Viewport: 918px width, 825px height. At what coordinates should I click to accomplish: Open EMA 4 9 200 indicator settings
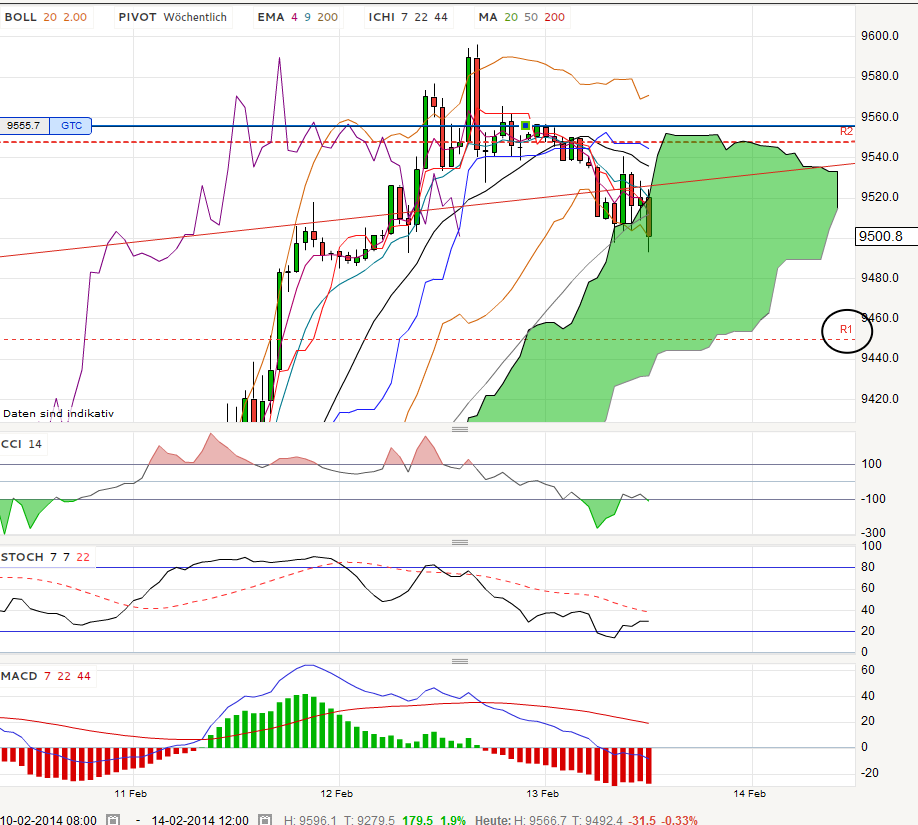(x=297, y=17)
